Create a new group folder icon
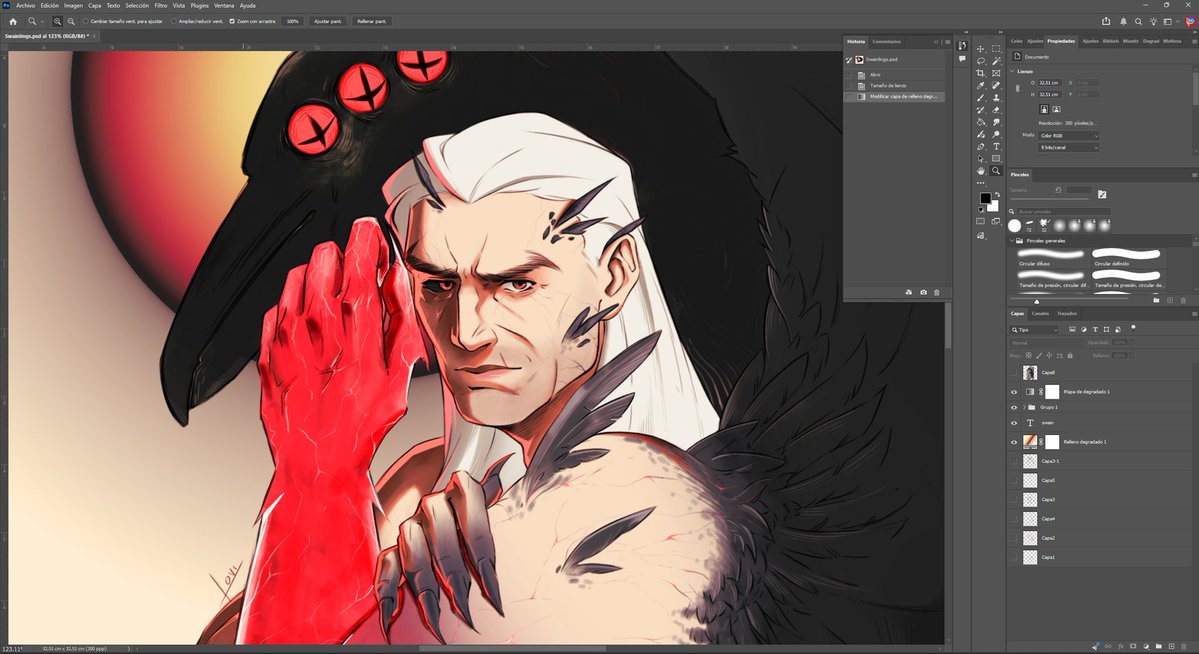This screenshot has height=654, width=1199. click(1158, 646)
